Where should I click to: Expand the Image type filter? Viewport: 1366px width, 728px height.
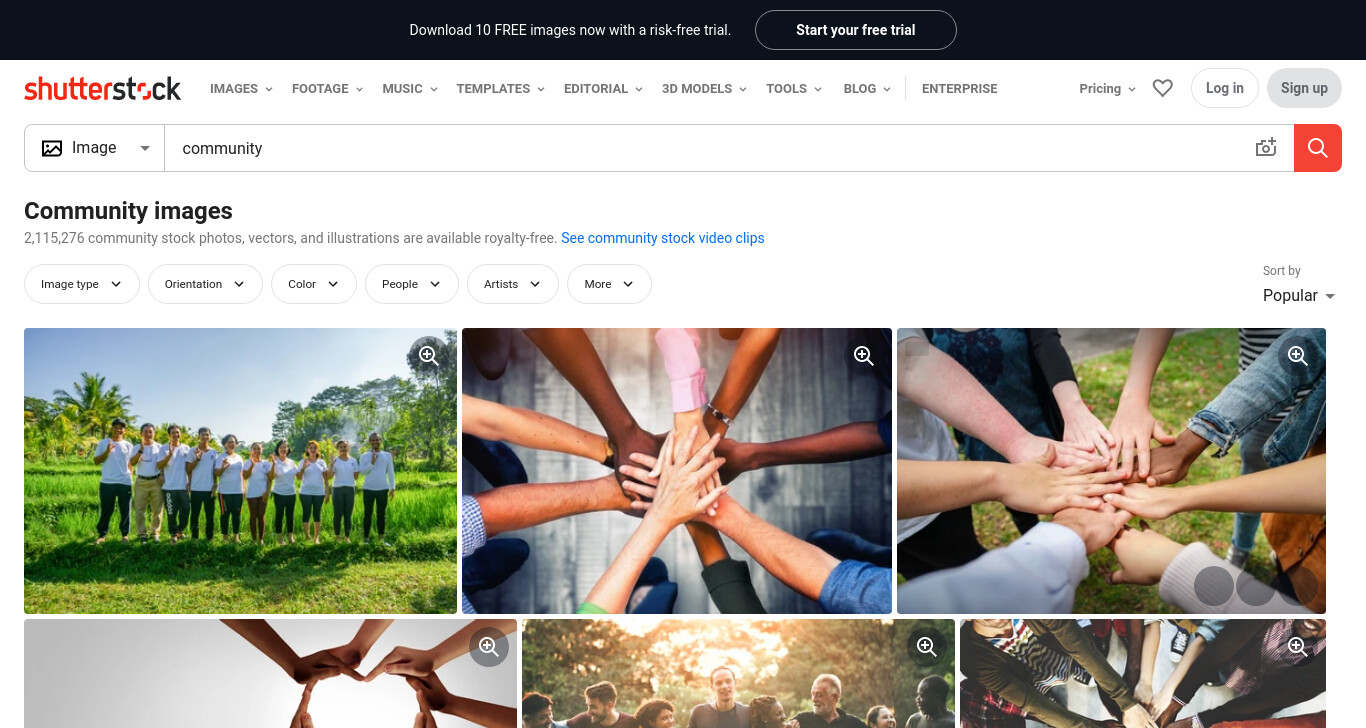tap(81, 284)
